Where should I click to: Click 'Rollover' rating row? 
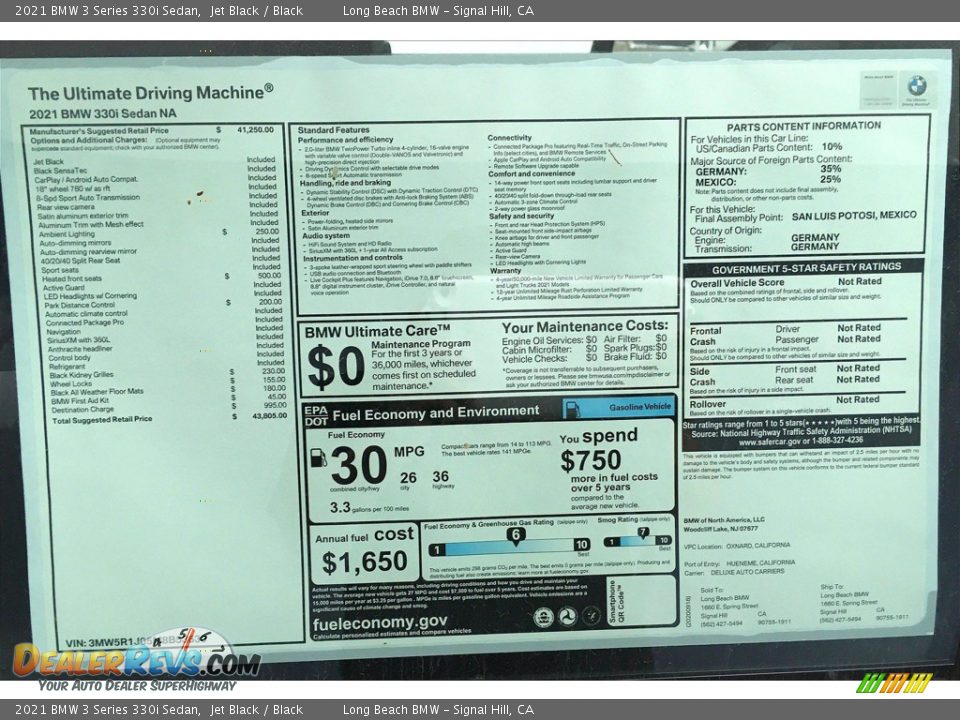coord(786,402)
